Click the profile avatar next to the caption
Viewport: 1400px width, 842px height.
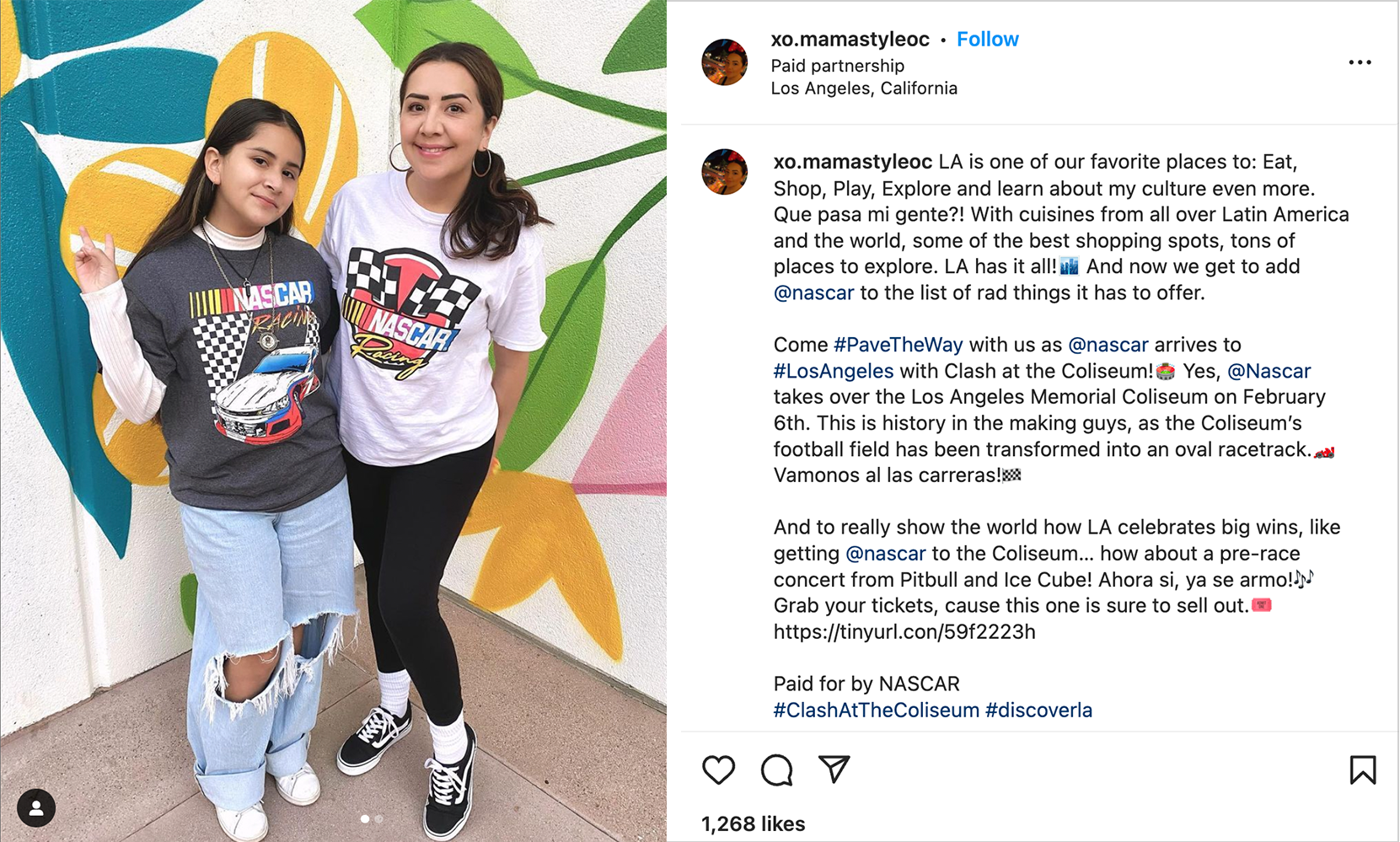point(725,172)
